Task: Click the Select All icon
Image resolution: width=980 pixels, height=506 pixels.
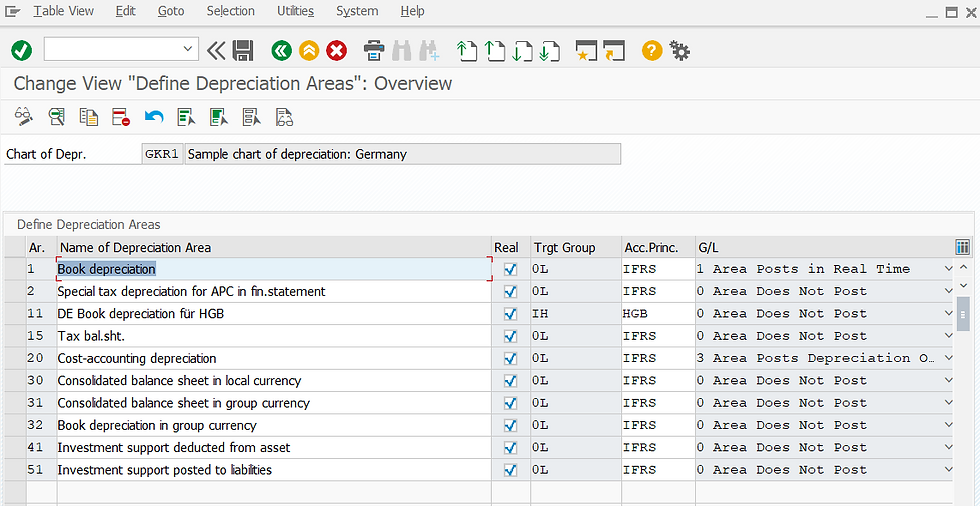Action: 186,116
